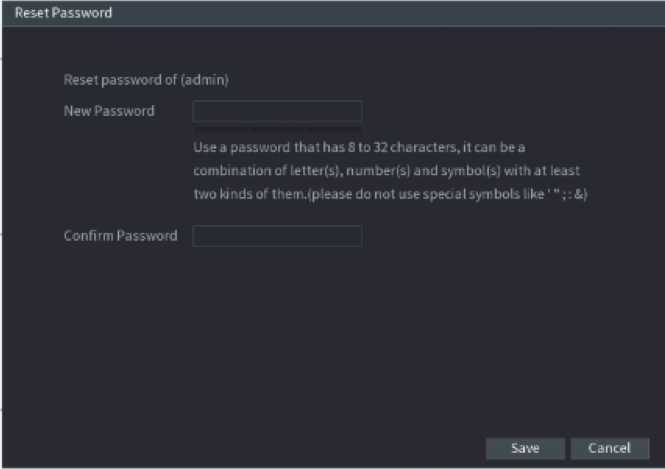Focus the Confirm Password input field
Image resolution: width=665 pixels, height=469 pixels.
[x=277, y=236]
